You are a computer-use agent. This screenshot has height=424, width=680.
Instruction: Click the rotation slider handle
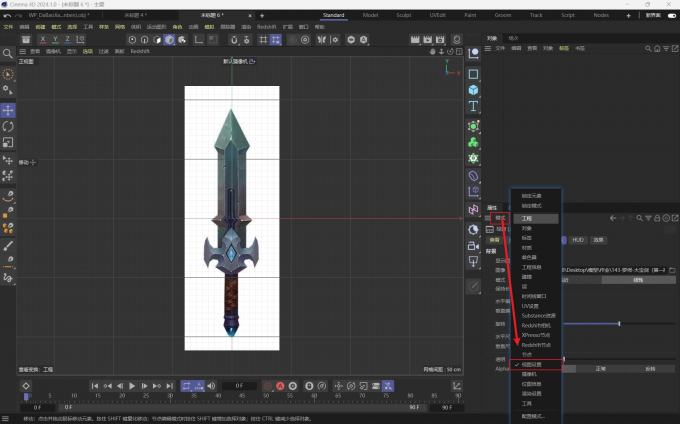click(x=619, y=323)
